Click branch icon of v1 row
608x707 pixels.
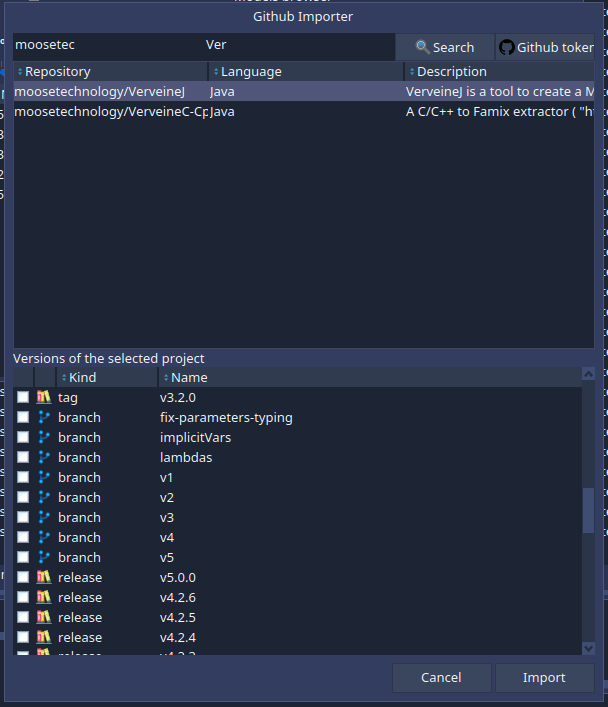pos(44,477)
